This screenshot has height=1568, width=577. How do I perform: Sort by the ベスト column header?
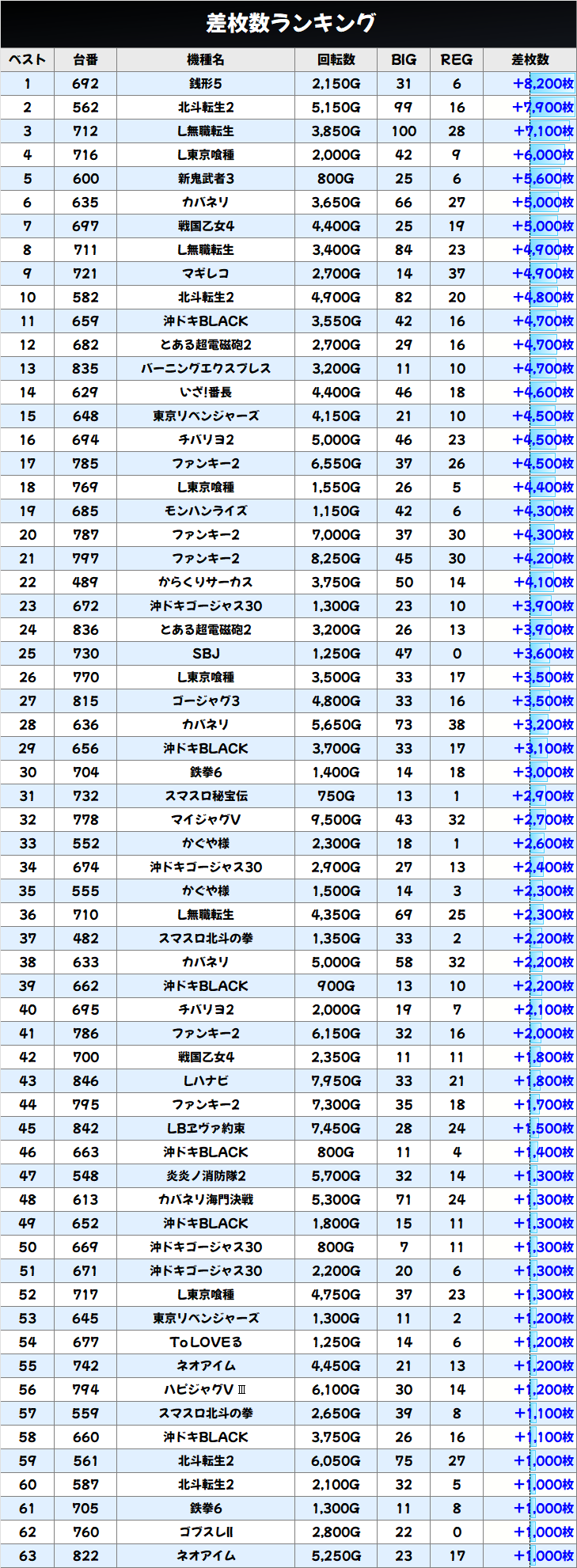[27, 60]
